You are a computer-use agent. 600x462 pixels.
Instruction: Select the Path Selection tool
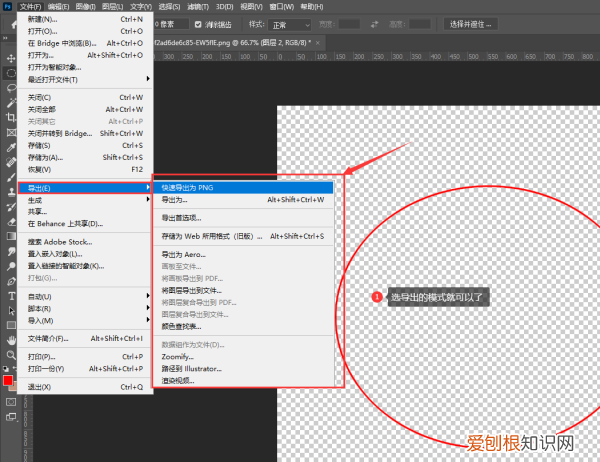(11, 310)
